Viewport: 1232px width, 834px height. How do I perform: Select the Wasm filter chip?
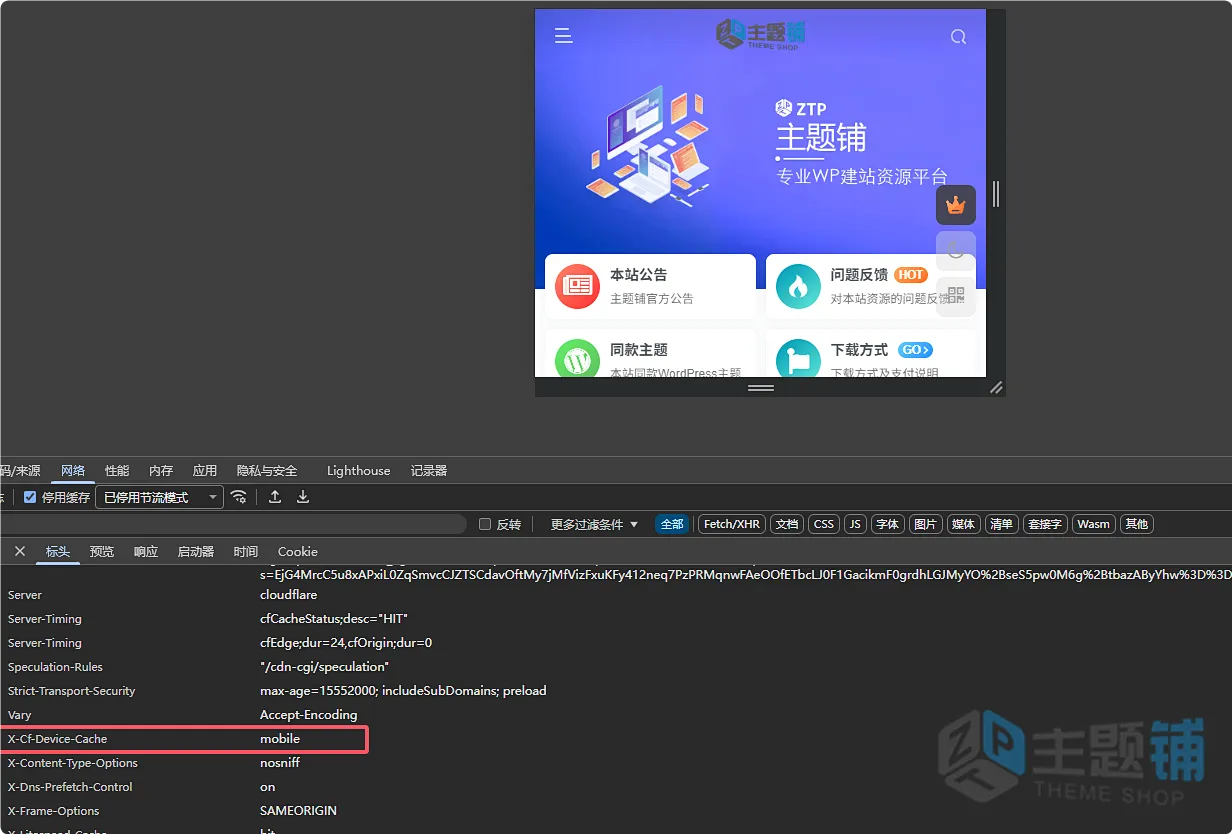click(x=1093, y=524)
